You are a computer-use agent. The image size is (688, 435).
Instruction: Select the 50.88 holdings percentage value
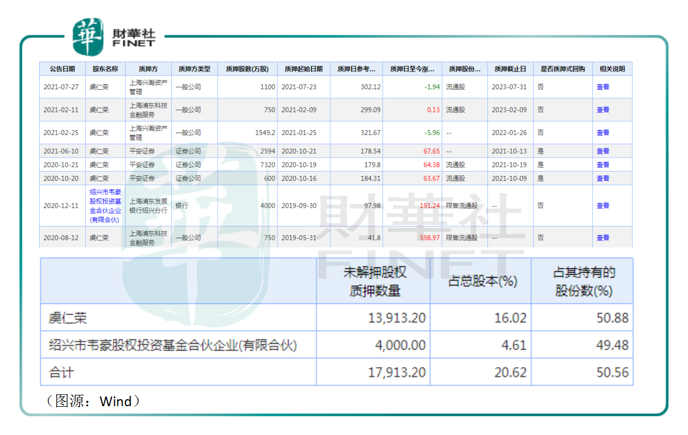point(613,318)
